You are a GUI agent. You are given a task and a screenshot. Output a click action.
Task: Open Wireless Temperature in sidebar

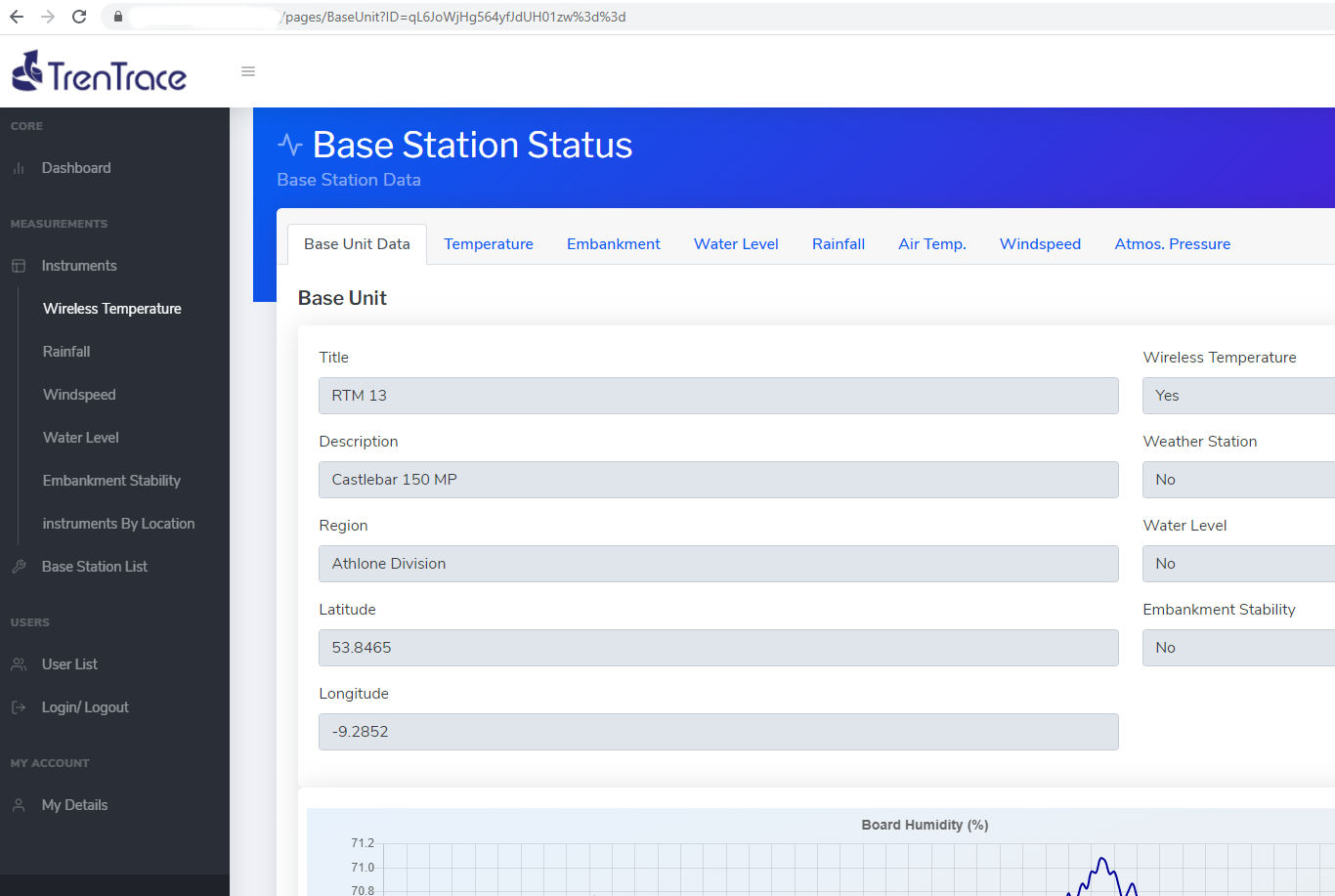pyautogui.click(x=112, y=309)
